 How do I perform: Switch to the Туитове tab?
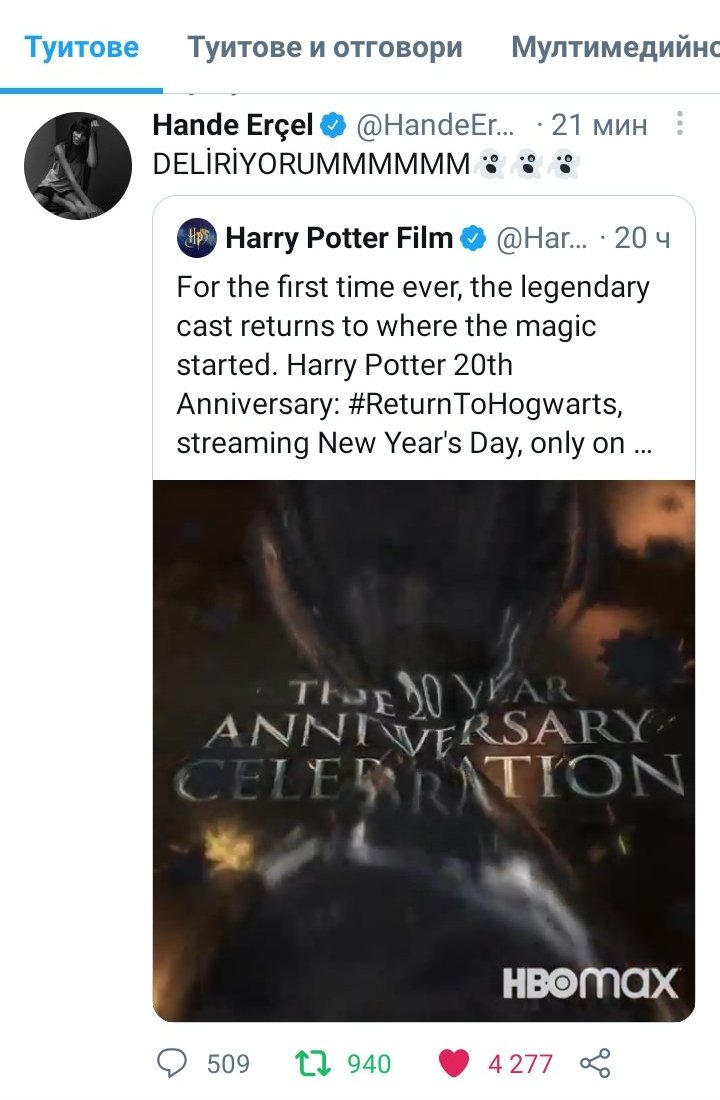[x=81, y=47]
